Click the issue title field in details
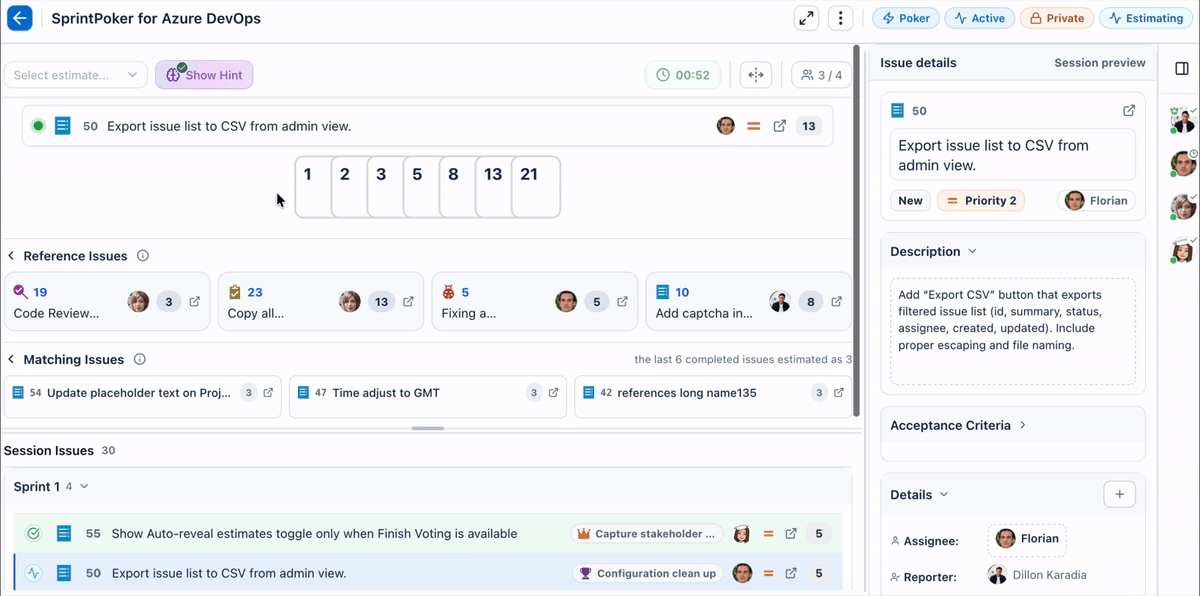The height and width of the screenshot is (596, 1200). tap(1013, 155)
